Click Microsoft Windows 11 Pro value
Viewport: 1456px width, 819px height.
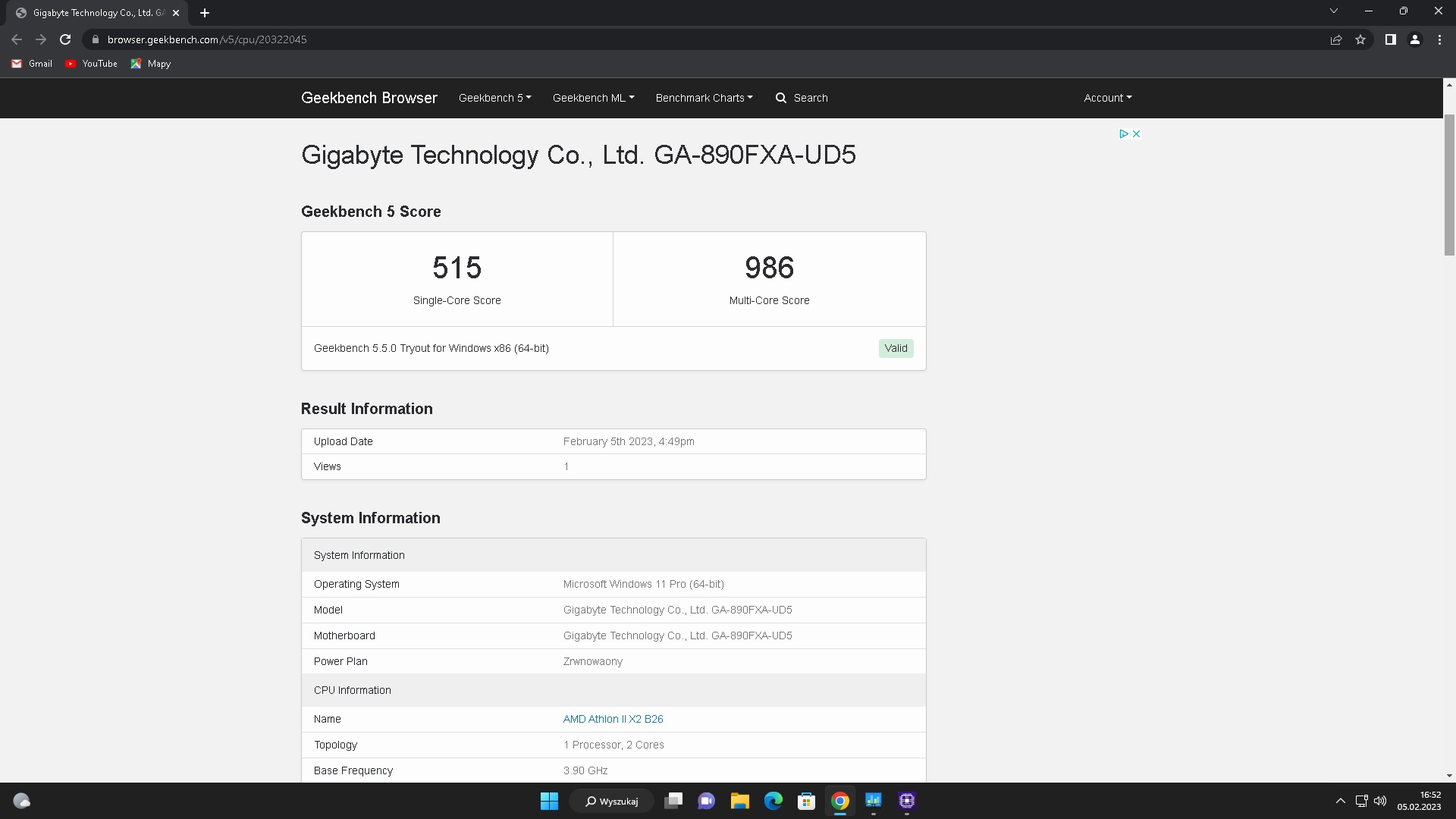pyautogui.click(x=643, y=584)
